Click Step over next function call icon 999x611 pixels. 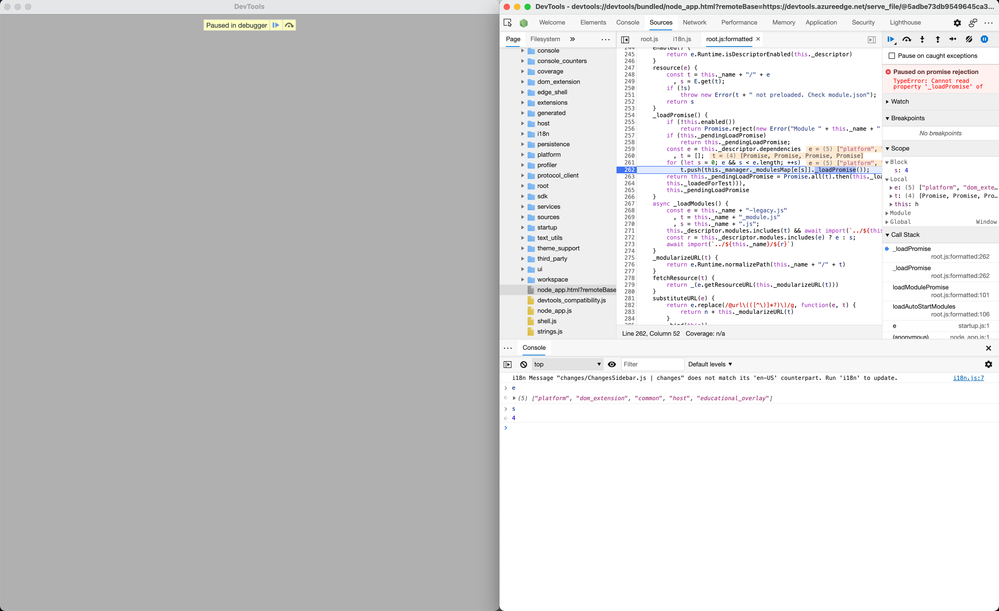(x=906, y=40)
